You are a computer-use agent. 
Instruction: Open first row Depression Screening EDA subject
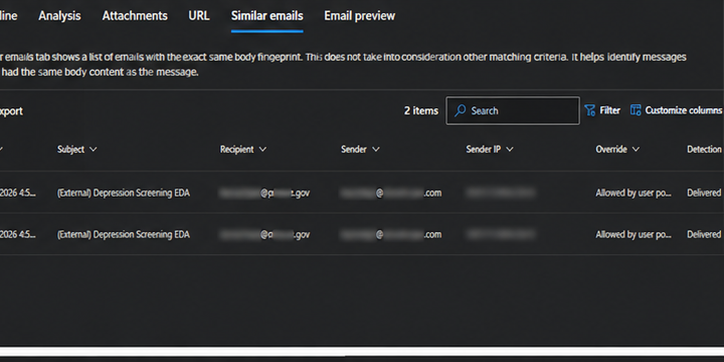pyautogui.click(x=123, y=193)
